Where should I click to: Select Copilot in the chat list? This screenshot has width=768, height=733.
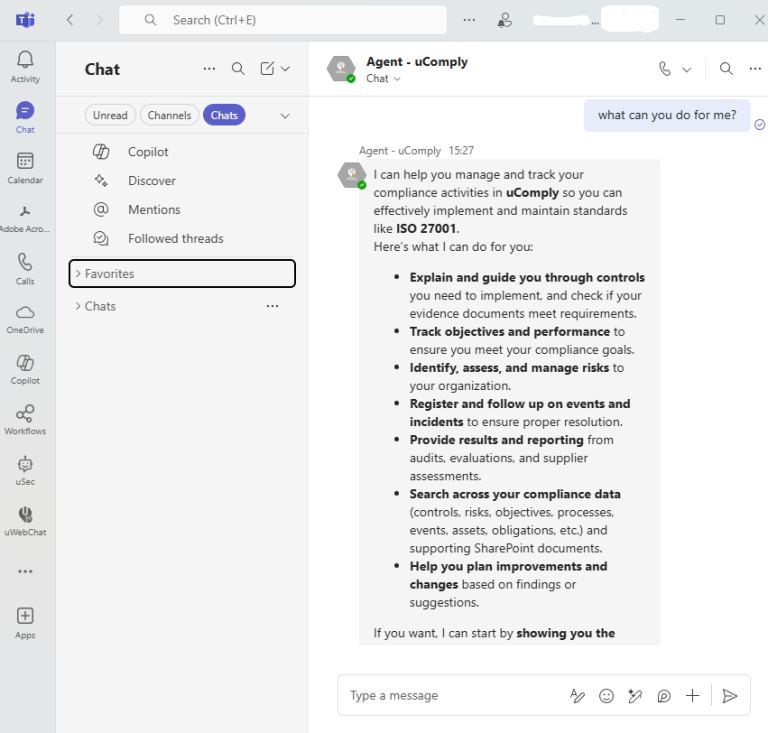[x=148, y=152]
